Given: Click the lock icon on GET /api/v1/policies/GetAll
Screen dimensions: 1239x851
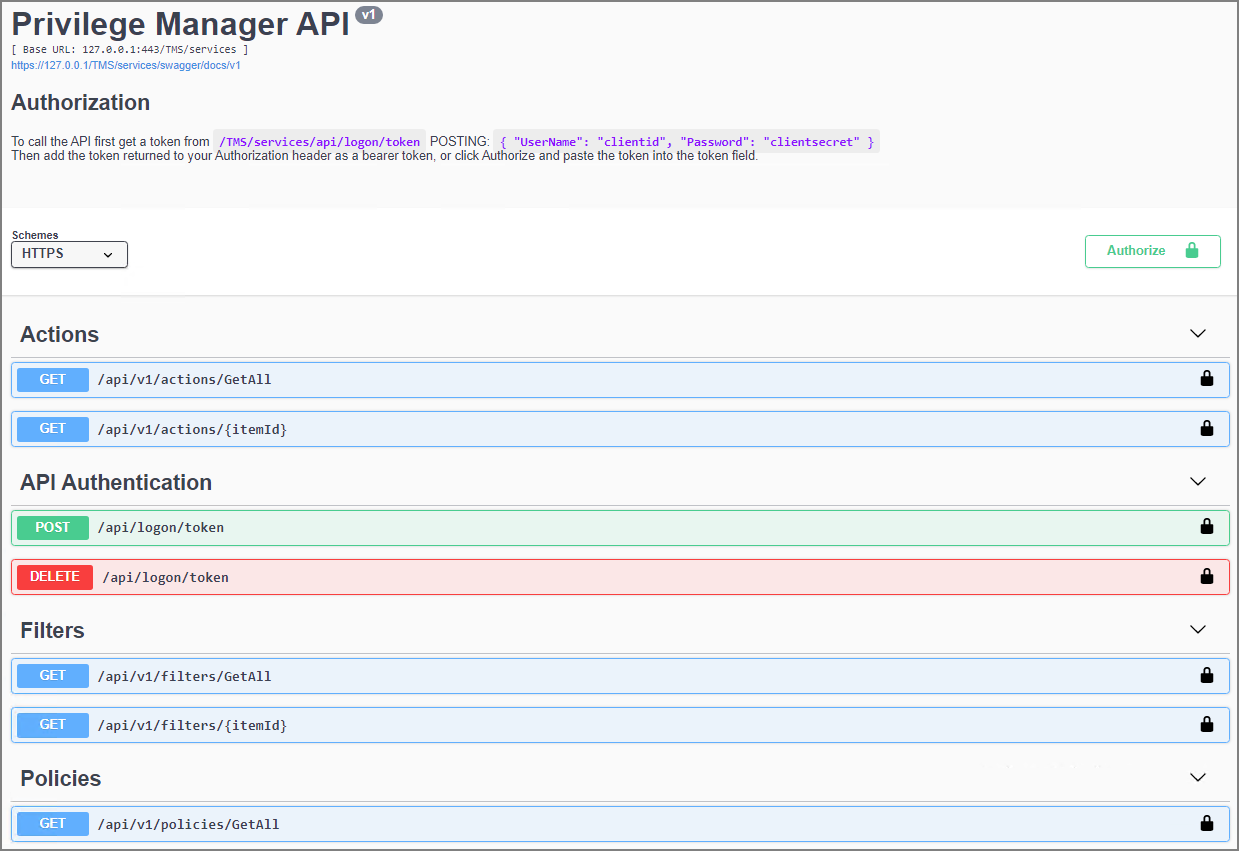Looking at the screenshot, I should [1206, 823].
